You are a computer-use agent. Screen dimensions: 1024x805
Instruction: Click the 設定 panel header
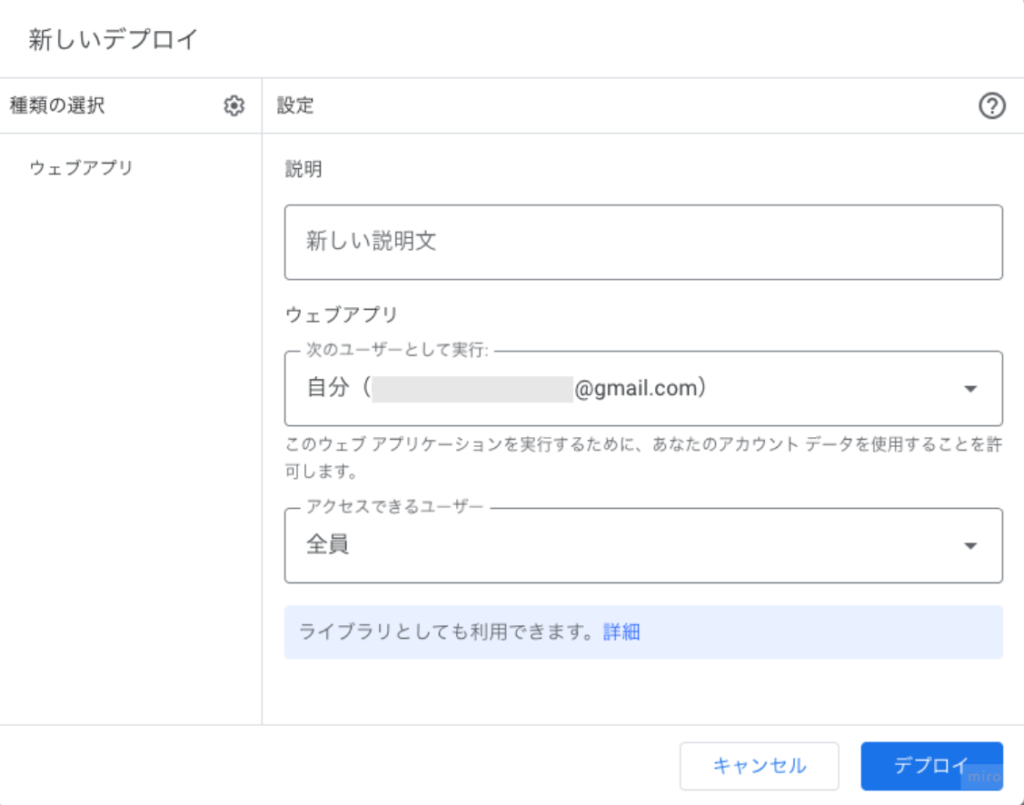coord(296,105)
